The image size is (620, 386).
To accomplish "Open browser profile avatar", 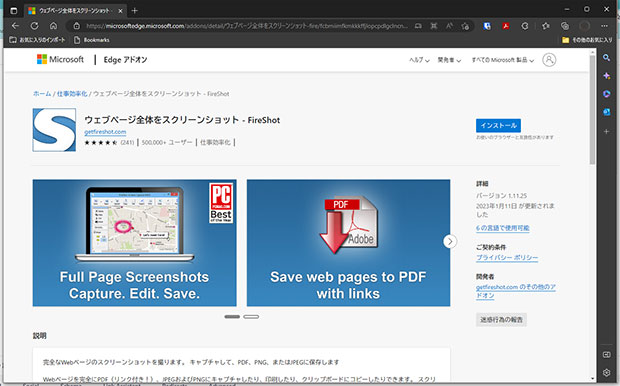I will tap(584, 26).
